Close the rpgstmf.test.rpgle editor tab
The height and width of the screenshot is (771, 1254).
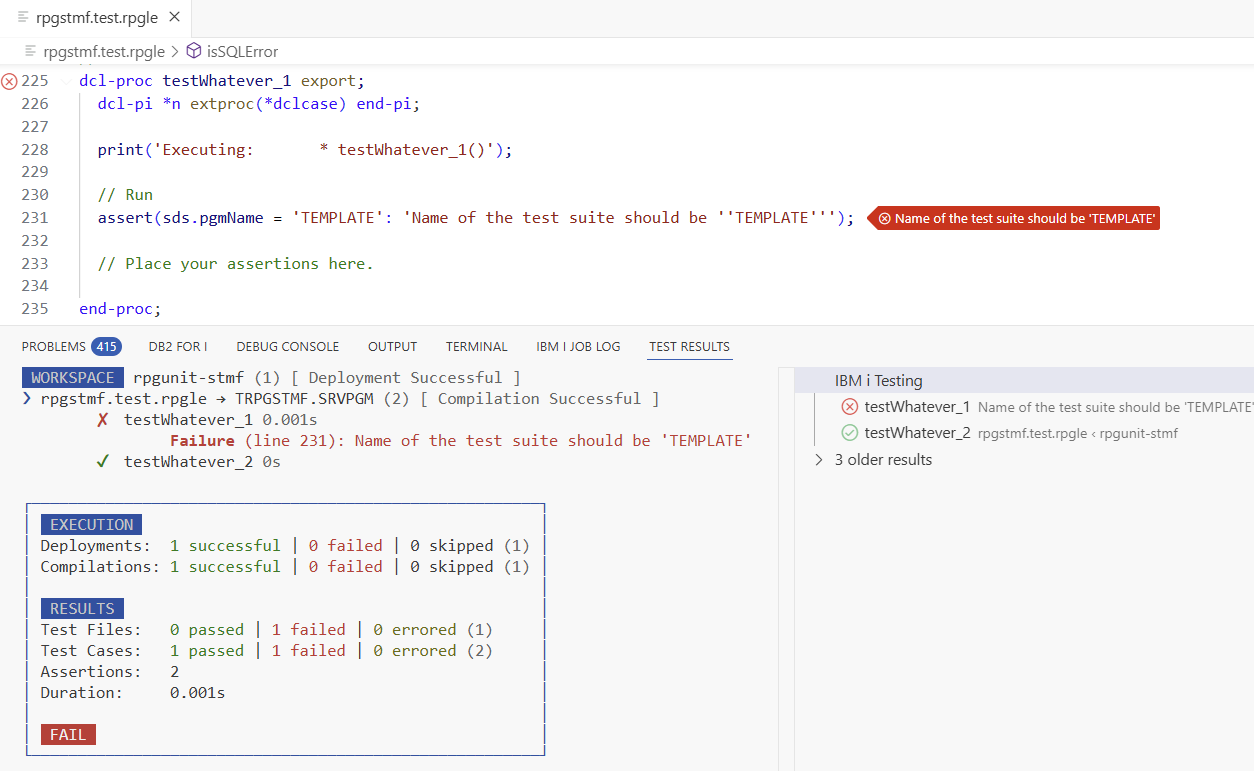click(x=175, y=18)
